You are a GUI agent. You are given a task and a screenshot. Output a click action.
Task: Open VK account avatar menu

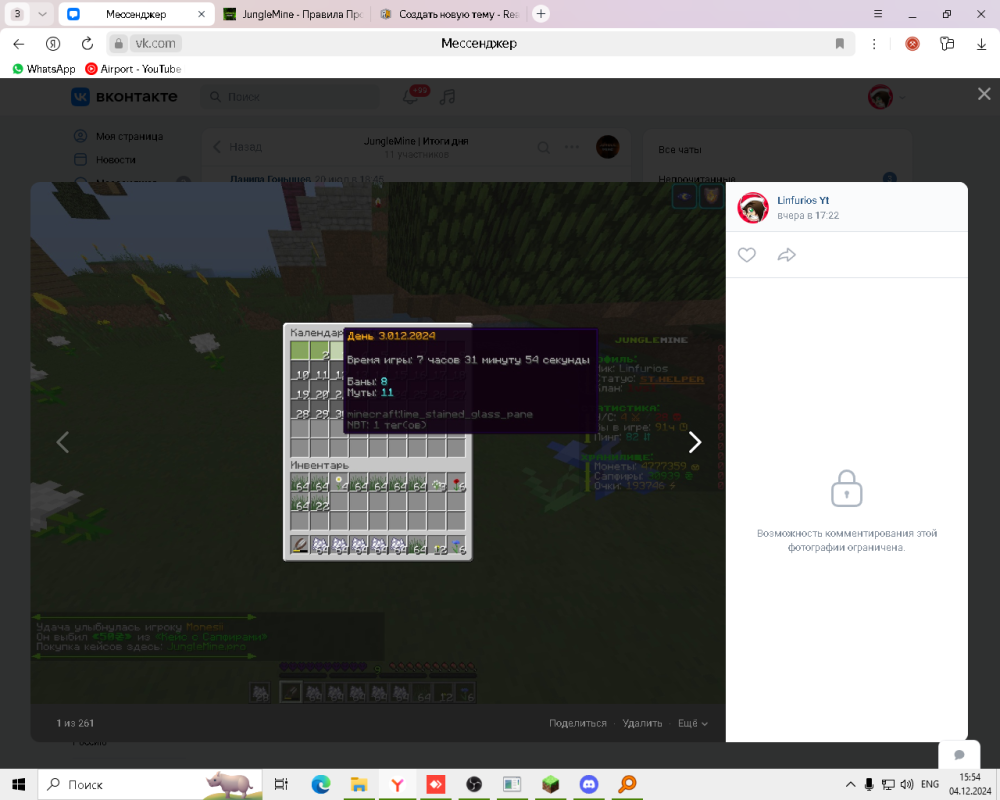pos(886,97)
